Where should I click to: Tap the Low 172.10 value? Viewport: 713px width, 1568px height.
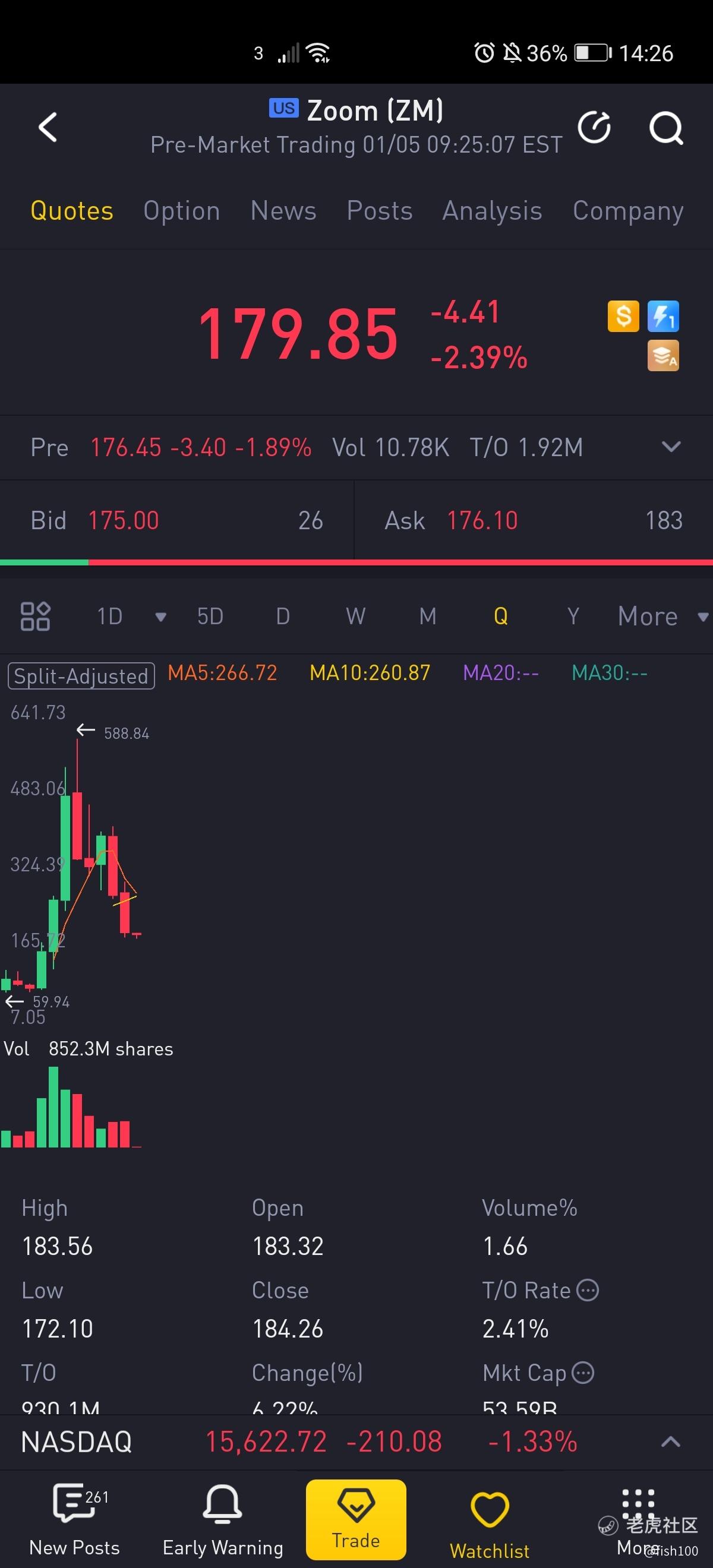click(57, 1329)
